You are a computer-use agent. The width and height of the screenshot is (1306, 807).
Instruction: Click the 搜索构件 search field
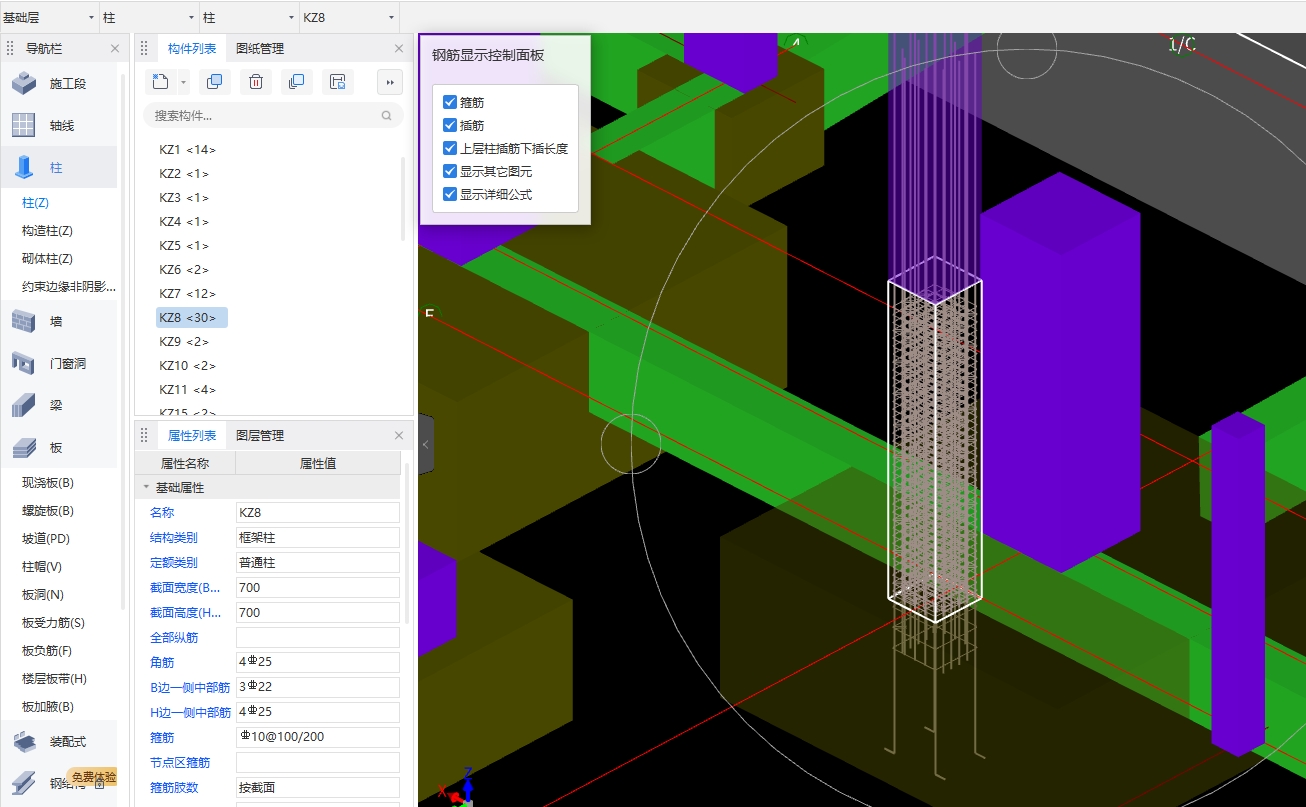273,116
